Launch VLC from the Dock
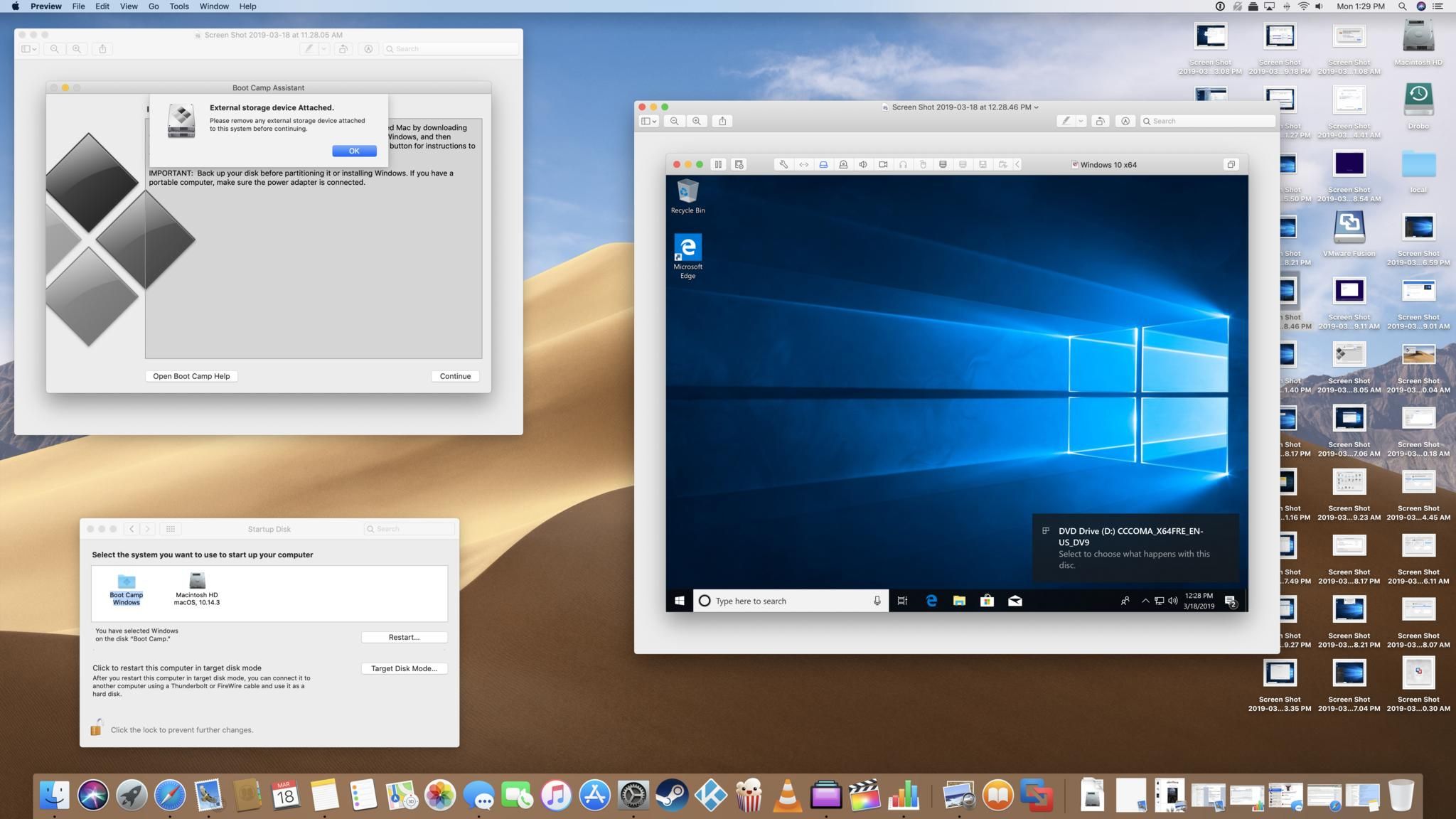The width and height of the screenshot is (1456, 819). (x=787, y=795)
